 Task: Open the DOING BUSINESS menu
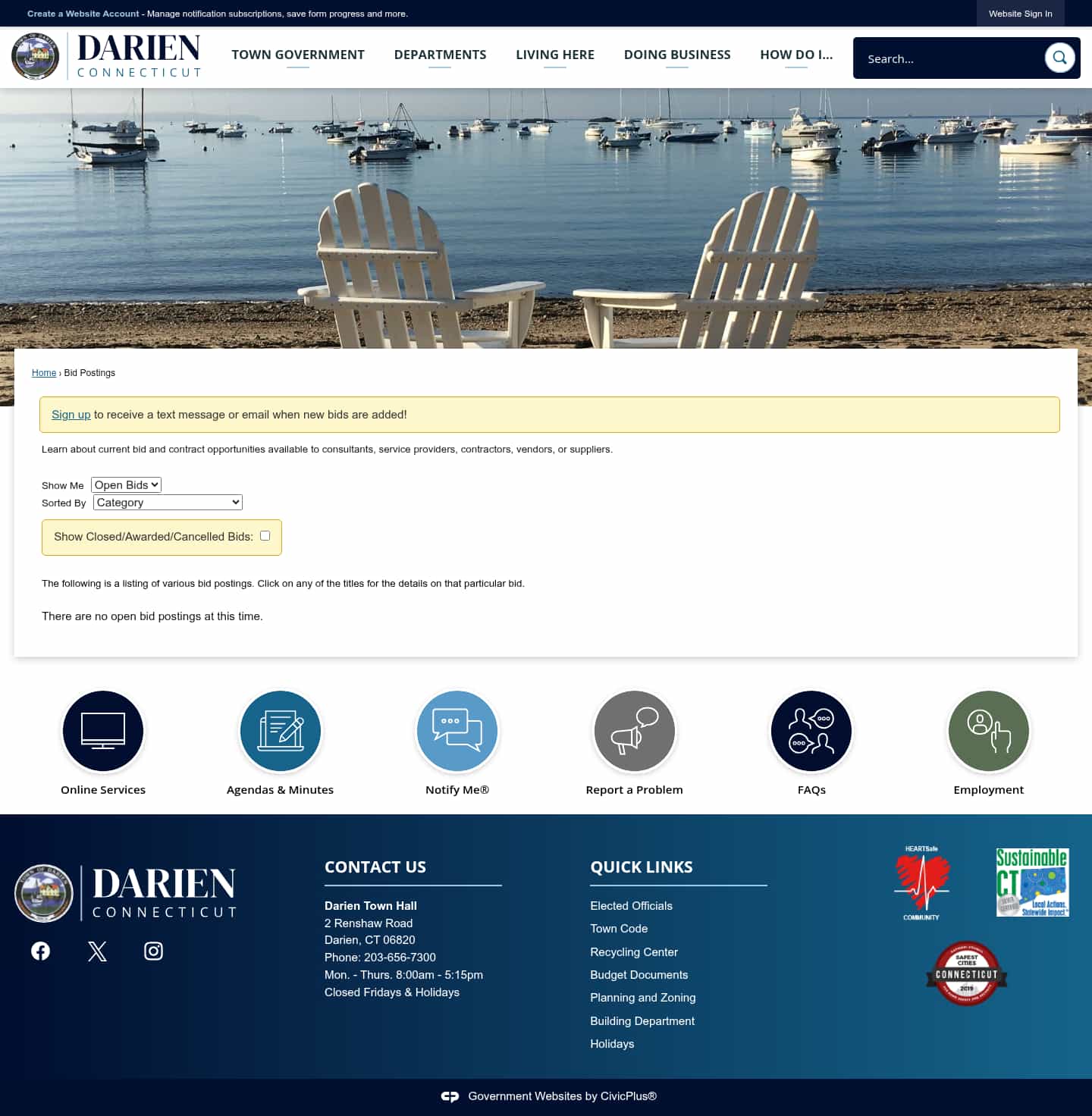(x=676, y=55)
